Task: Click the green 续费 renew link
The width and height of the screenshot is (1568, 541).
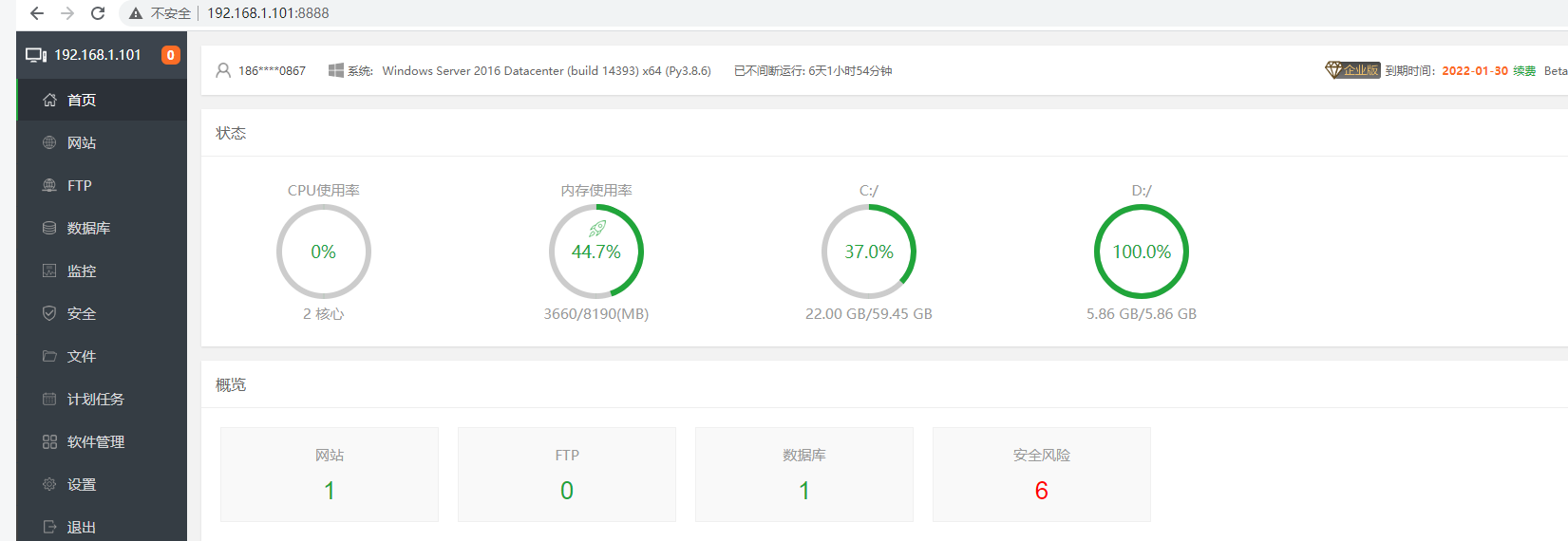Action: (x=1524, y=71)
